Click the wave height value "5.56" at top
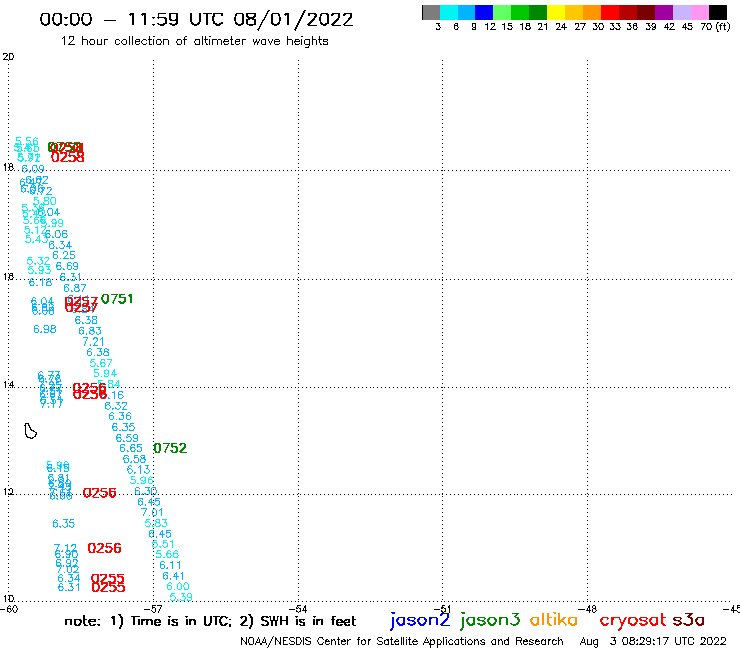The image size is (740, 650). point(26,141)
